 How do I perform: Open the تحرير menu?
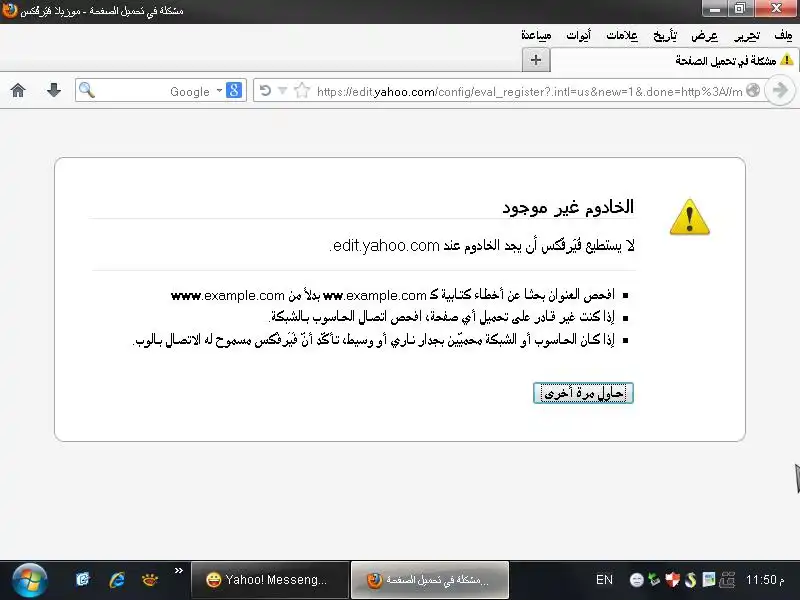(746, 35)
